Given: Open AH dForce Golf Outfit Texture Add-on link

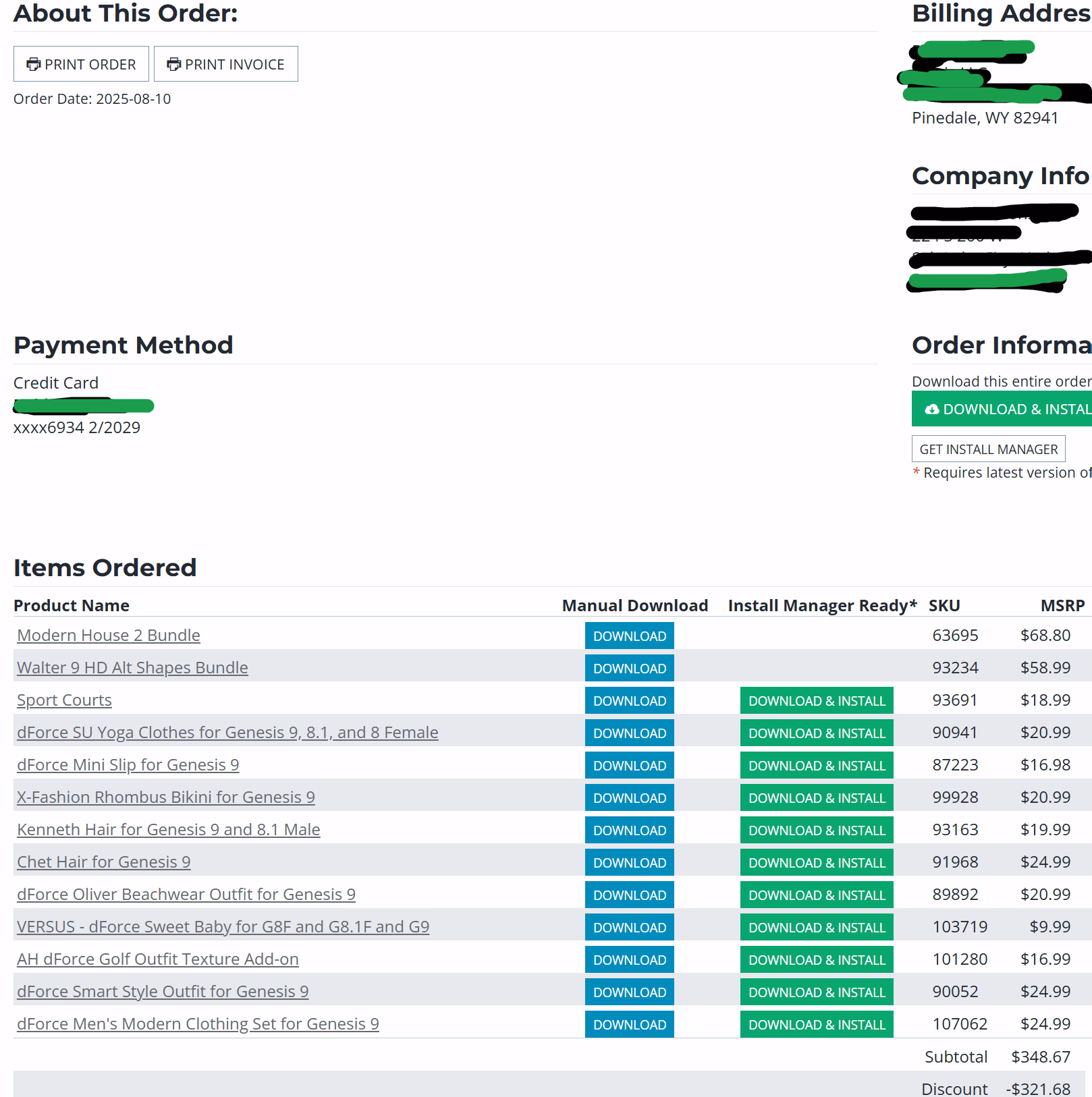Looking at the screenshot, I should pyautogui.click(x=158, y=959).
